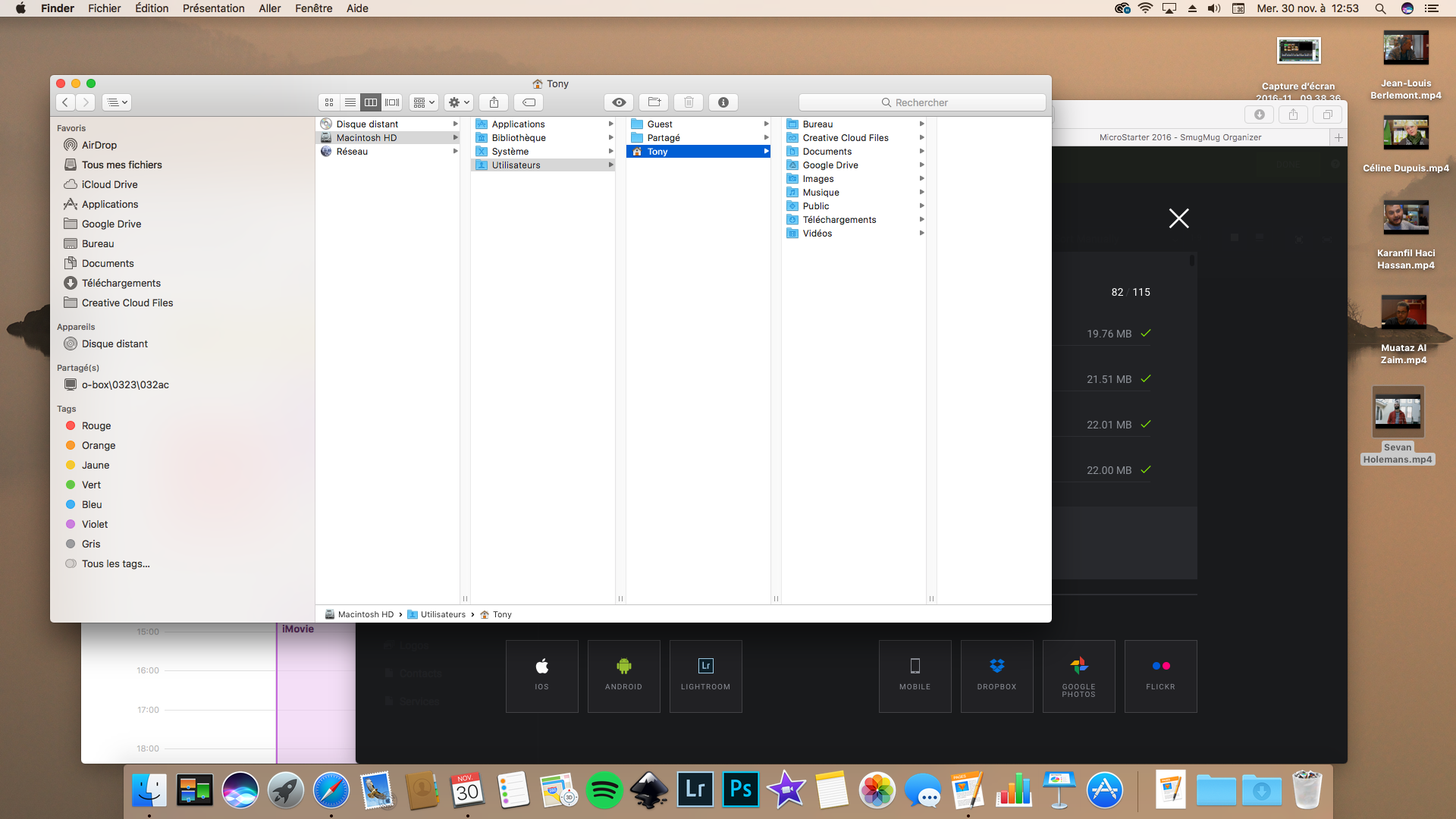The width and height of the screenshot is (1456, 819).
Task: Switch Finder to Cover Flow view
Action: [392, 102]
